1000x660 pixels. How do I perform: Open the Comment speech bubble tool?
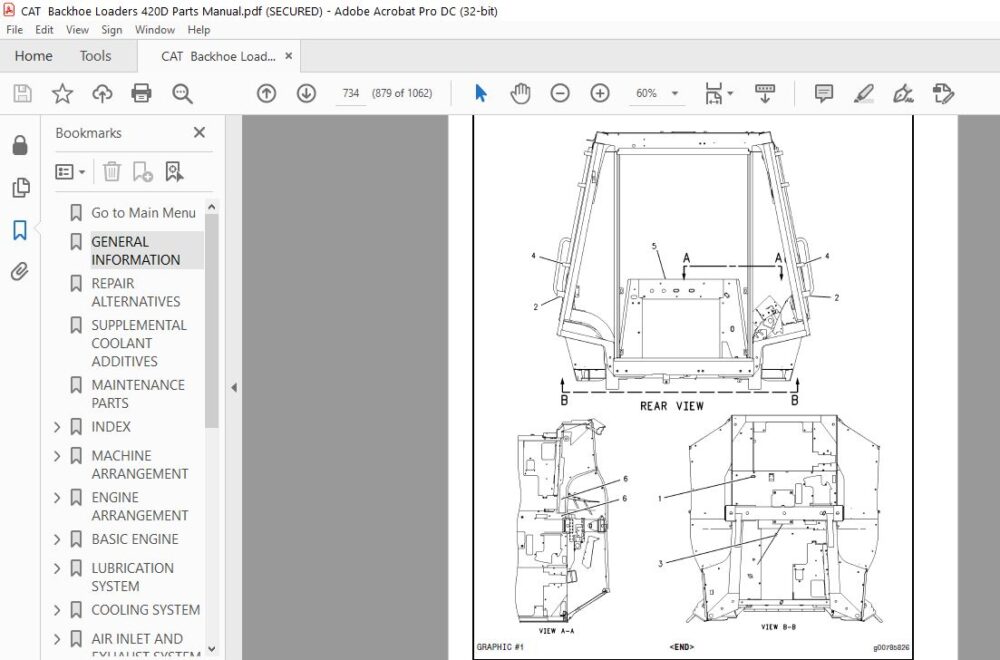pos(822,93)
